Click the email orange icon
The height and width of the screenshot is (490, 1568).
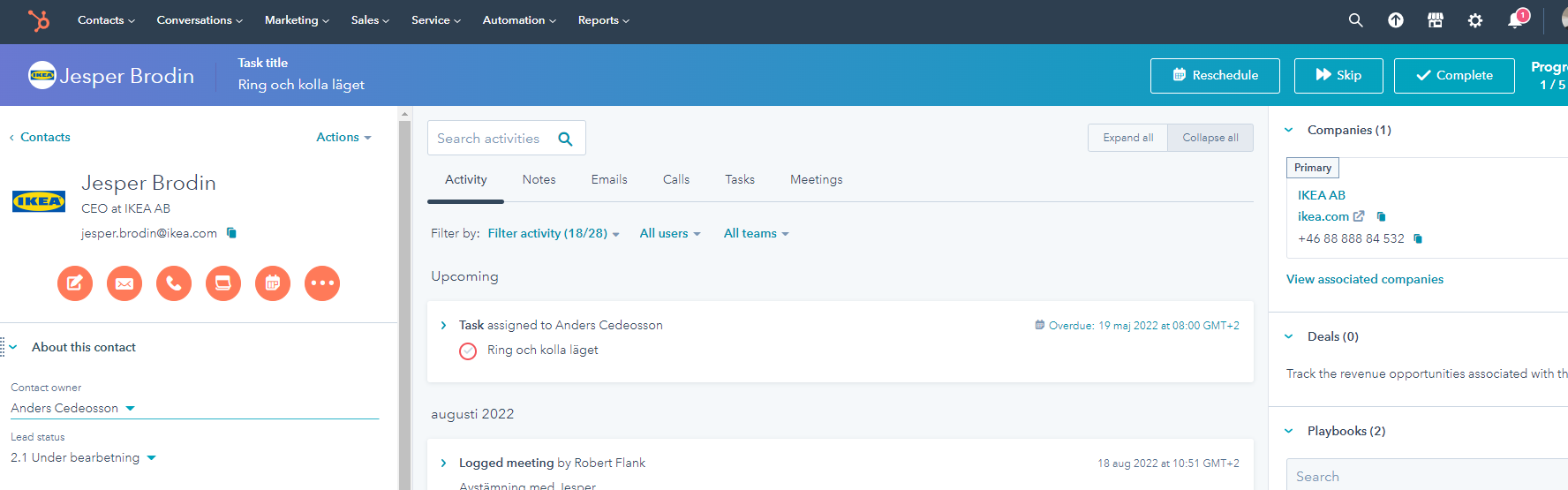click(x=124, y=283)
